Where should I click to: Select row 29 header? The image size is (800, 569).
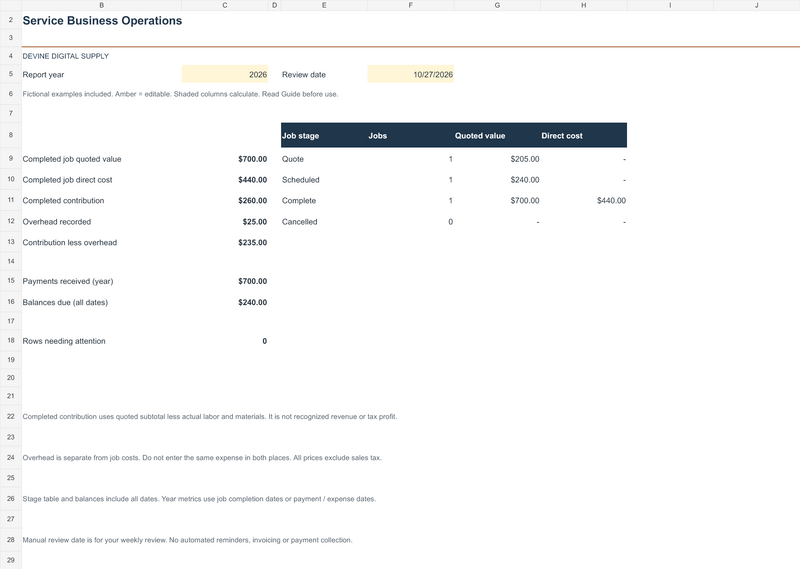pyautogui.click(x=11, y=560)
